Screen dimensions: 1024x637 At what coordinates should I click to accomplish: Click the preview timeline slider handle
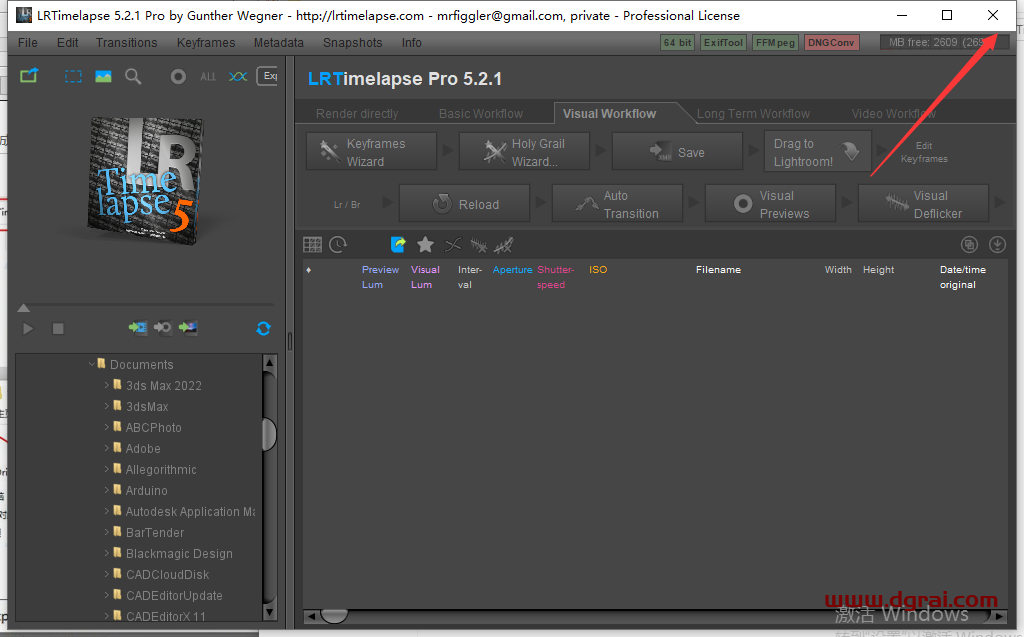coord(24,308)
